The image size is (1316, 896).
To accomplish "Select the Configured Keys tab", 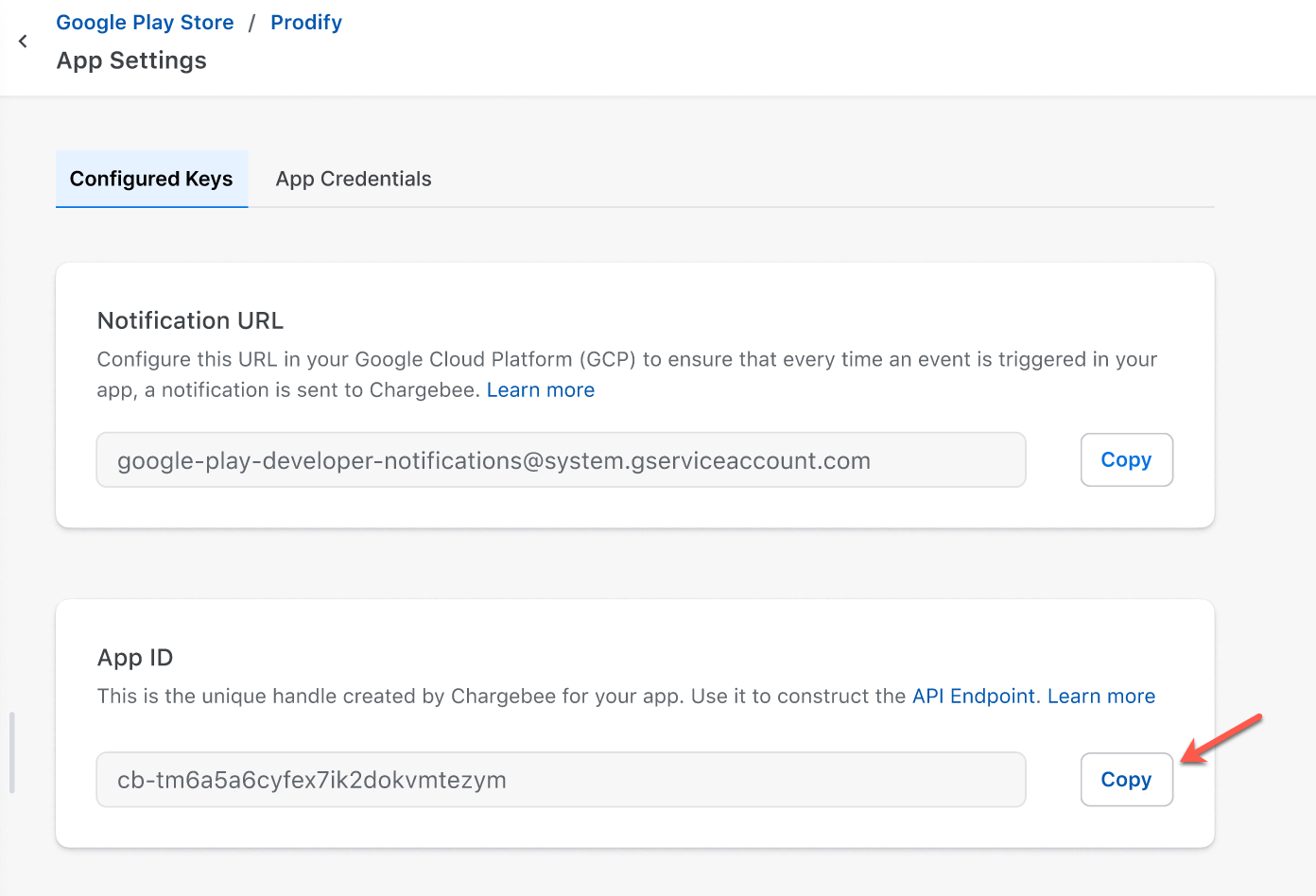I will pos(151,179).
